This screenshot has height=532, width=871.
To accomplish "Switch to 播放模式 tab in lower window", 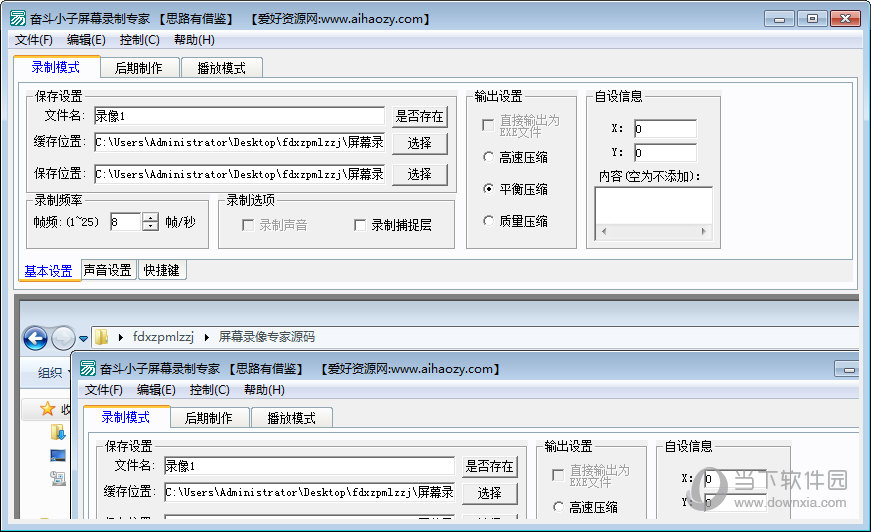I will point(292,418).
